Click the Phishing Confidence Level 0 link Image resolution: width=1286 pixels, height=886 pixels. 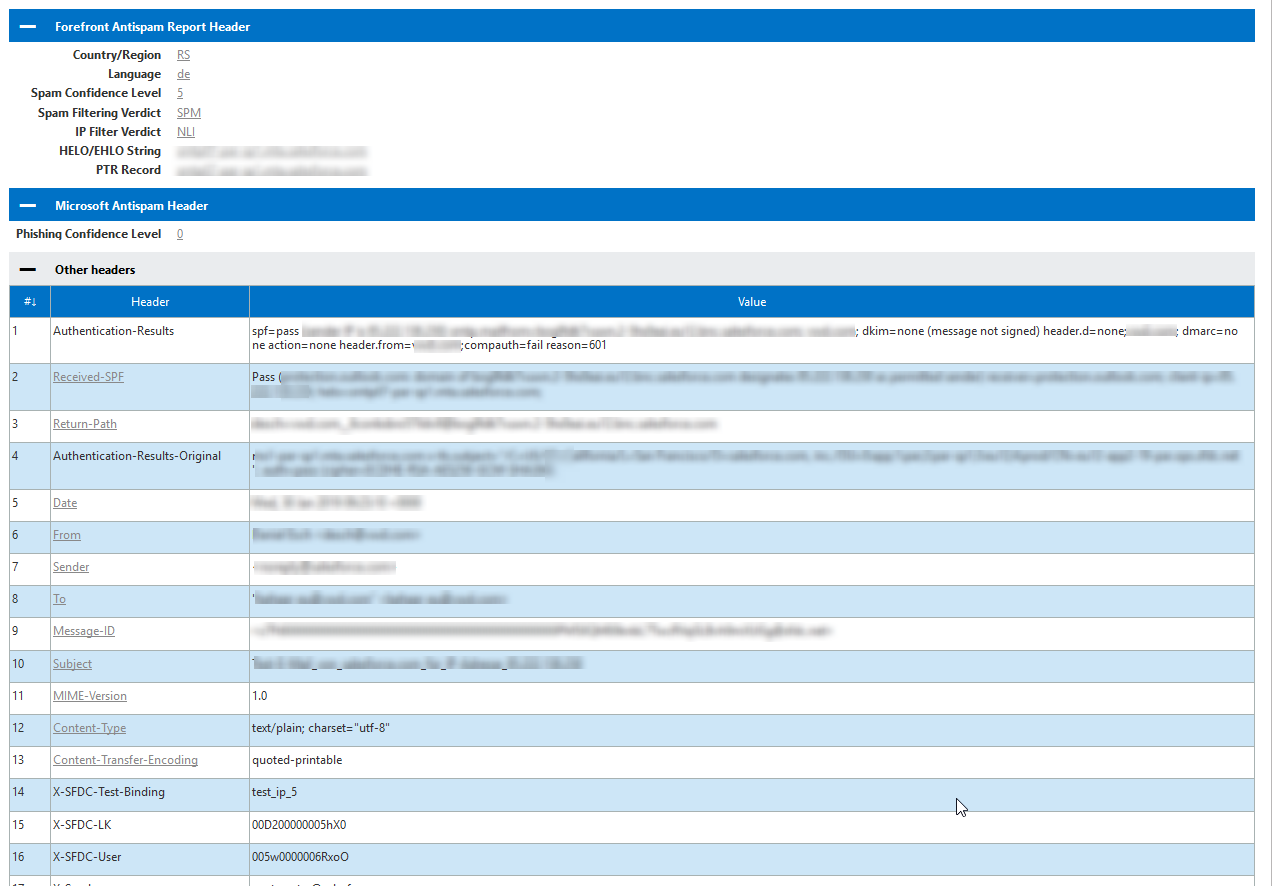[180, 233]
